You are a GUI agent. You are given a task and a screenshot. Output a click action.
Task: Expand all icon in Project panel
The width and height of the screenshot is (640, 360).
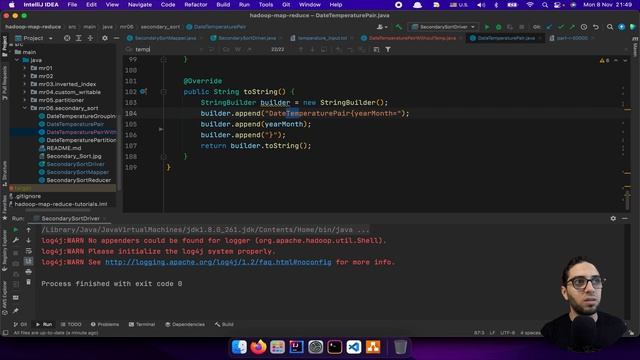pos(79,38)
